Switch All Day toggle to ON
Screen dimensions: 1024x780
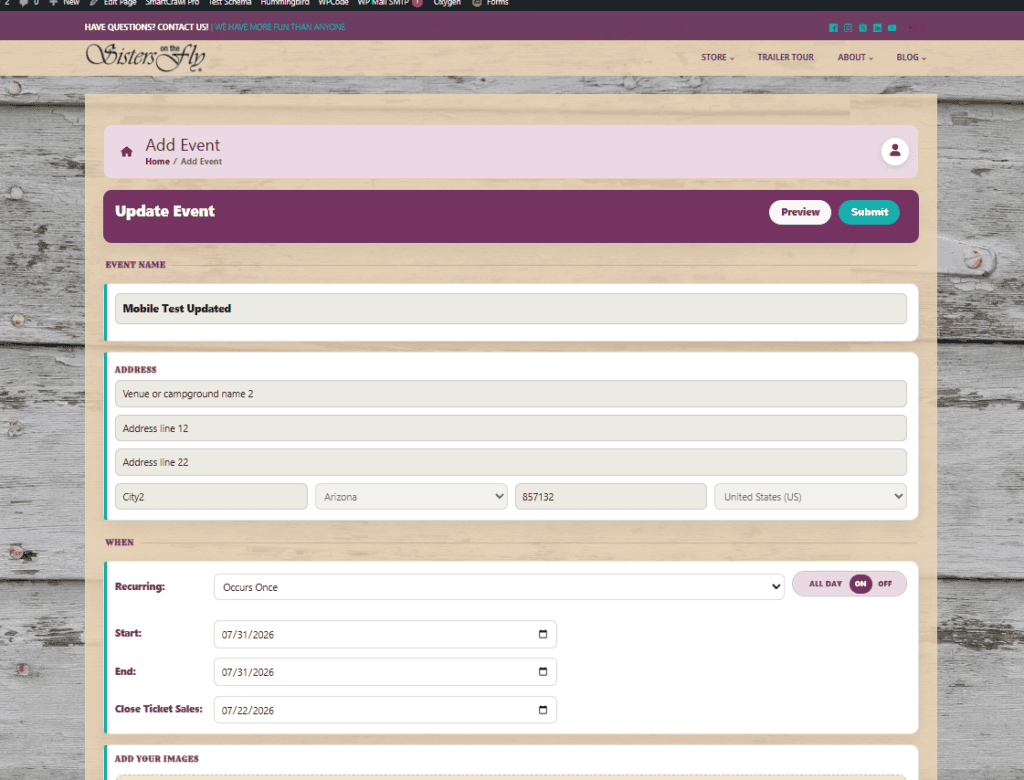860,584
